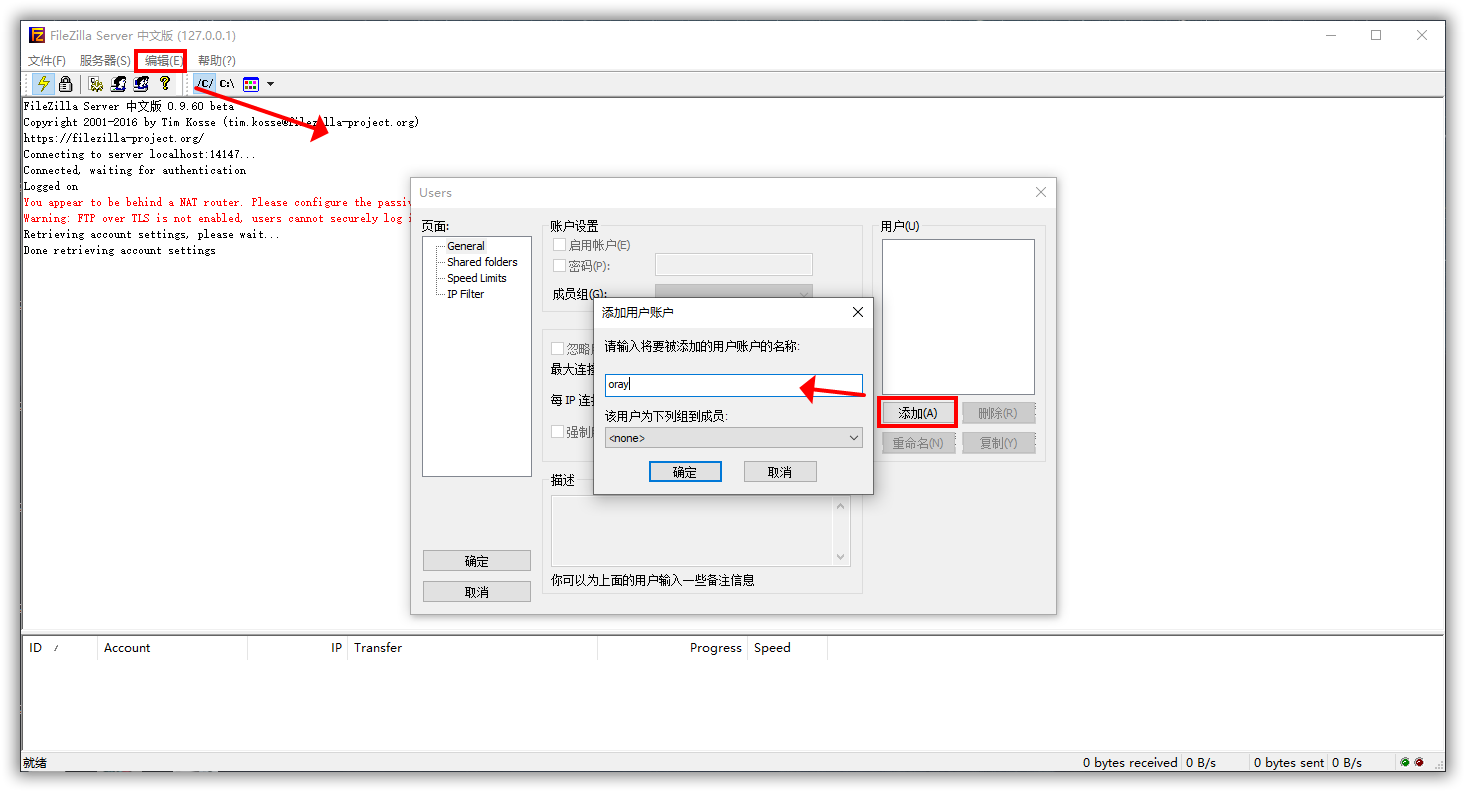Click the description box scroll-down arrow
Image resolution: width=1466 pixels, height=792 pixels.
click(840, 557)
